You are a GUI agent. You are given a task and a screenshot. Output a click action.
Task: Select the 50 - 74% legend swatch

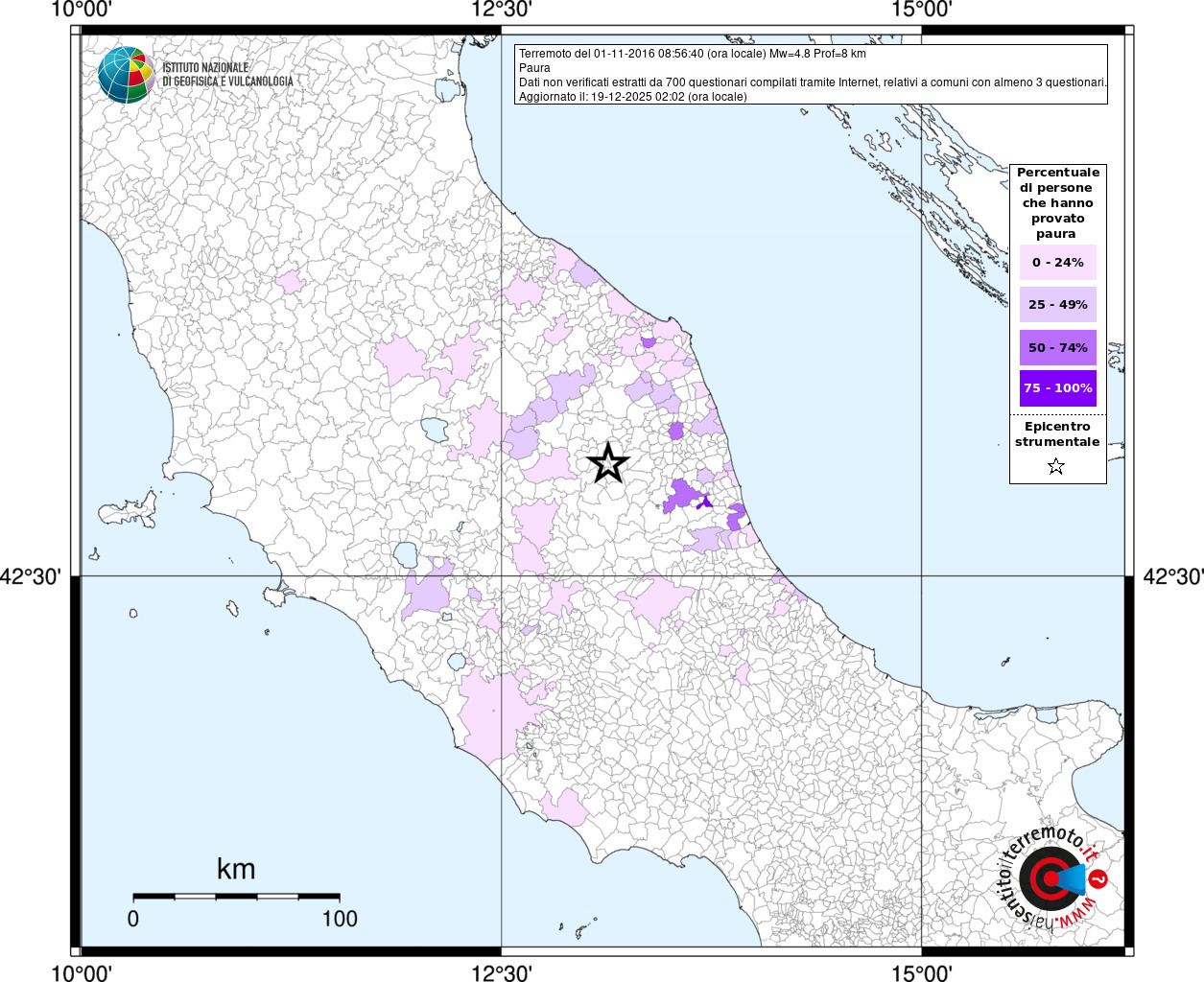1057,347
